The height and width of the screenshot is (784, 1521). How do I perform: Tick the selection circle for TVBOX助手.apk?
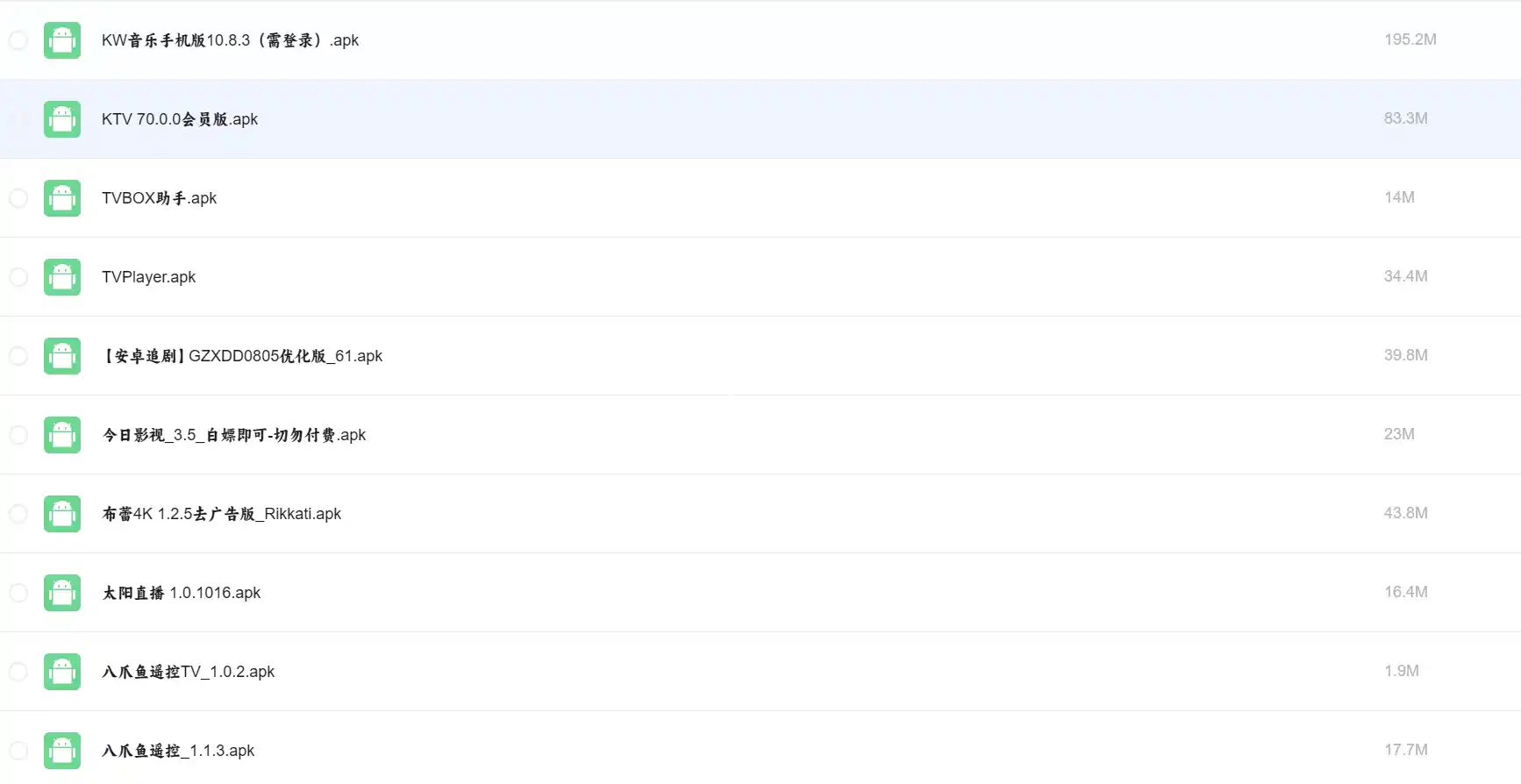(x=18, y=198)
